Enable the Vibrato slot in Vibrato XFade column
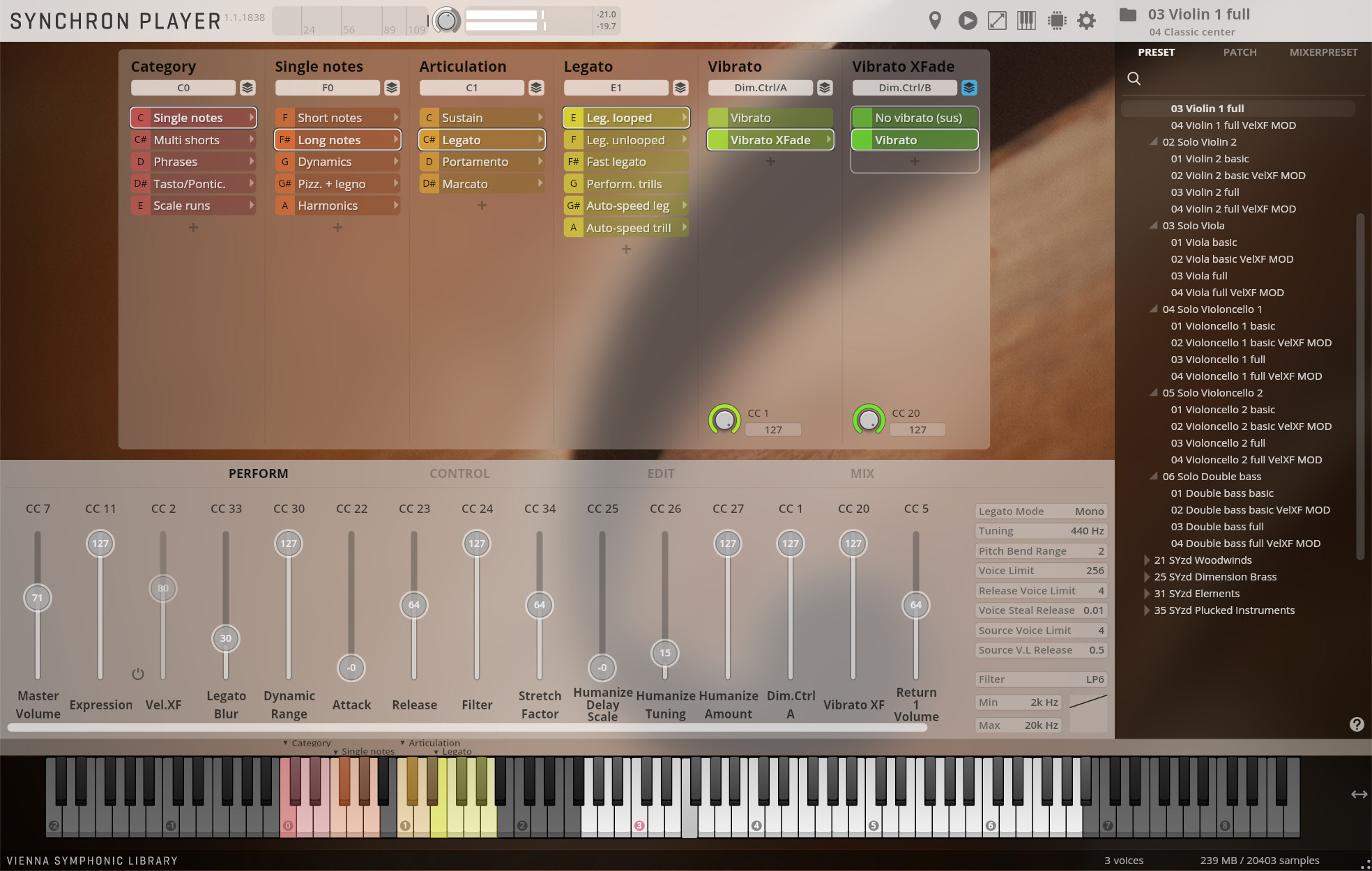The width and height of the screenshot is (1372, 871). 914,139
